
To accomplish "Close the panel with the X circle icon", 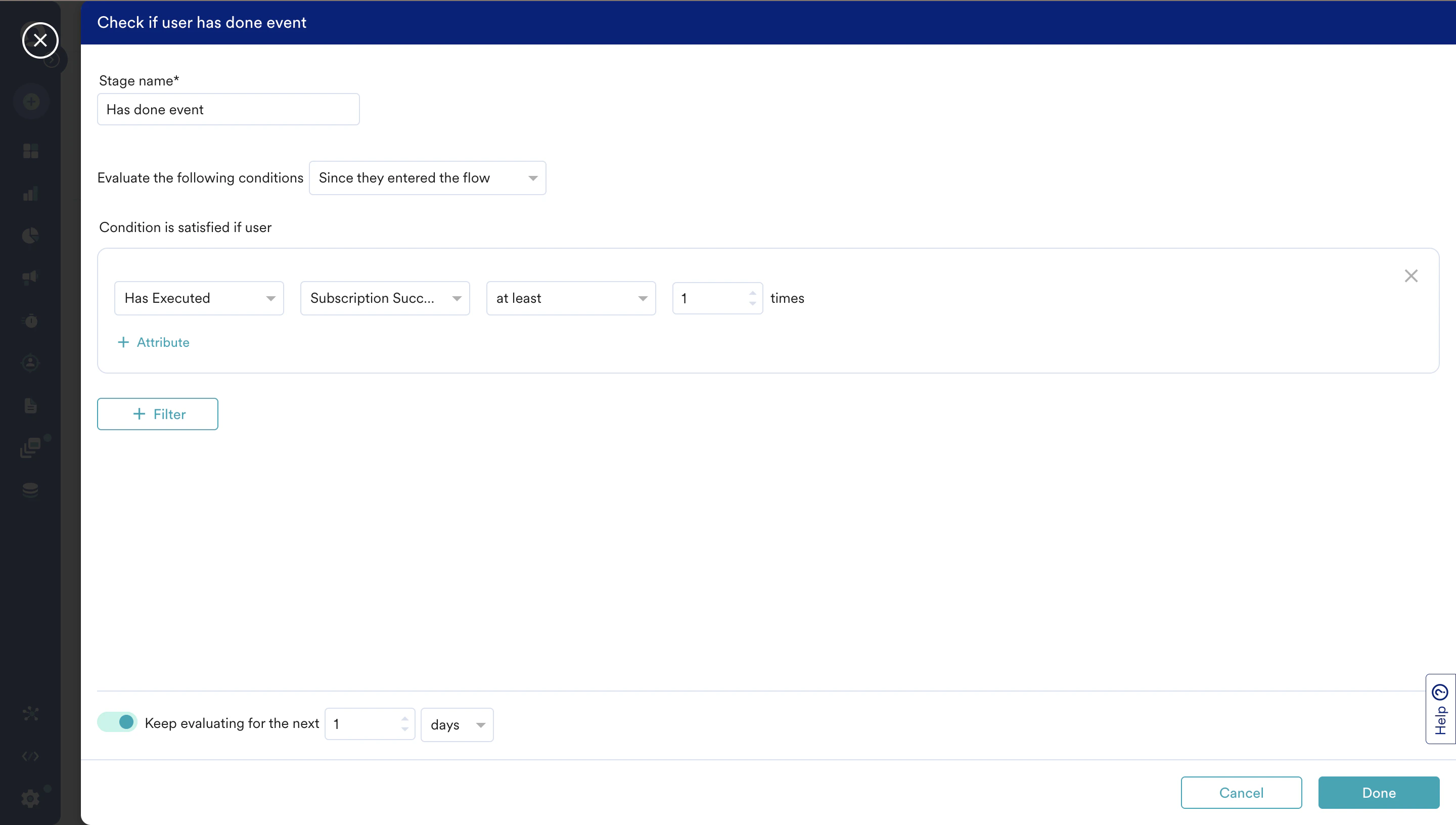I will tap(40, 40).
